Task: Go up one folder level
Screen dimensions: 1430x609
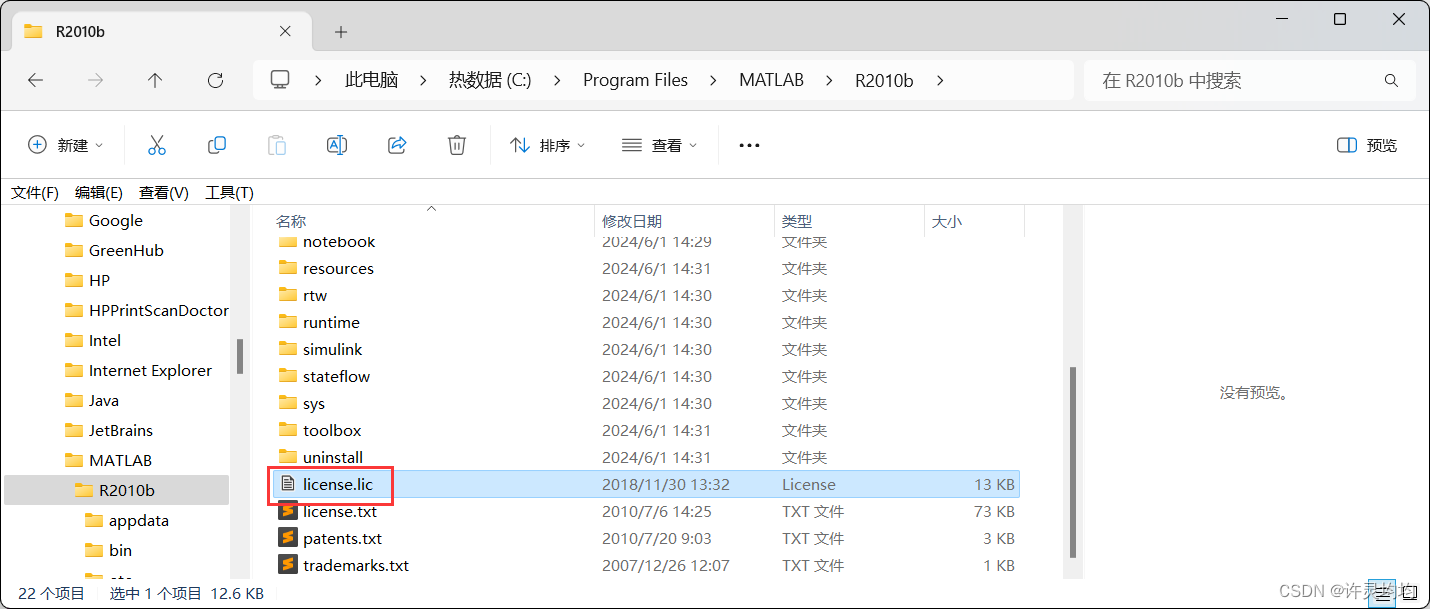Action: click(155, 80)
